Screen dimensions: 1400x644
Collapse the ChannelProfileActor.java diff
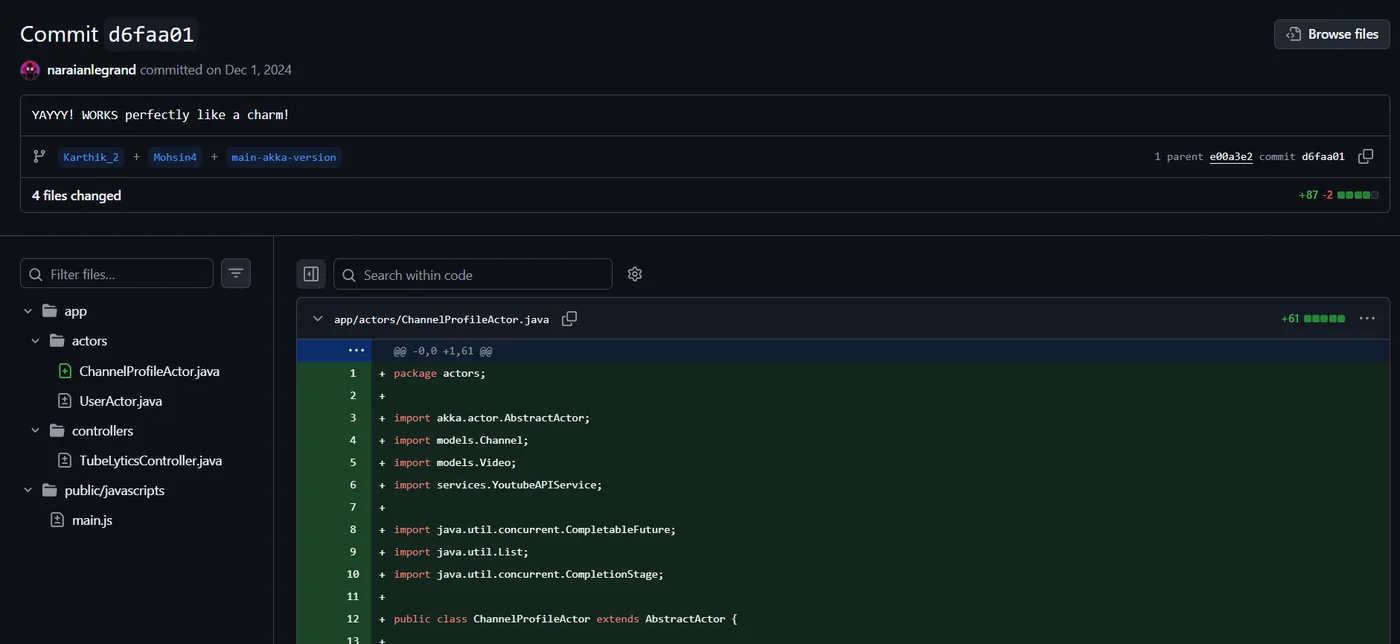pos(318,319)
